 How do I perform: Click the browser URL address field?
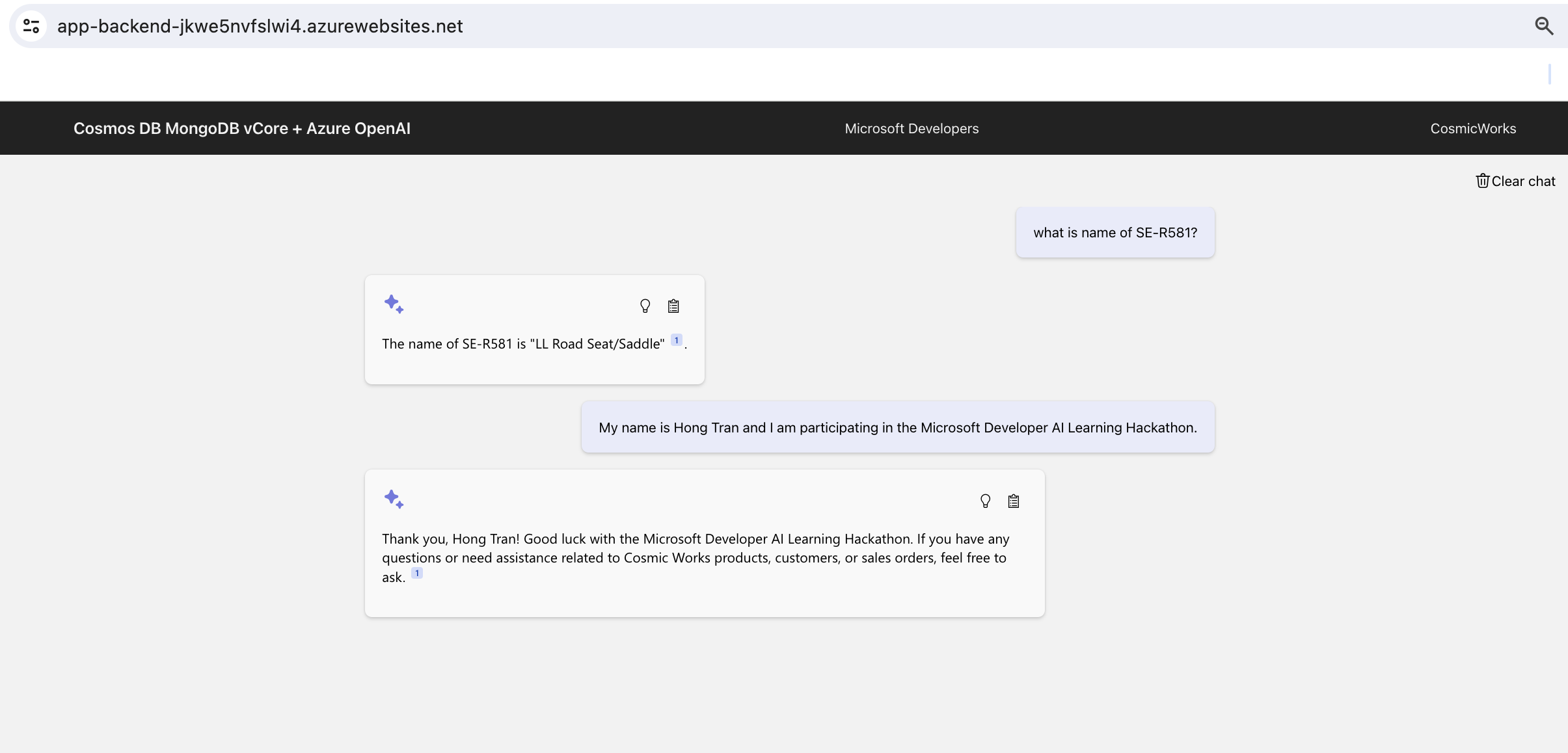(x=260, y=26)
